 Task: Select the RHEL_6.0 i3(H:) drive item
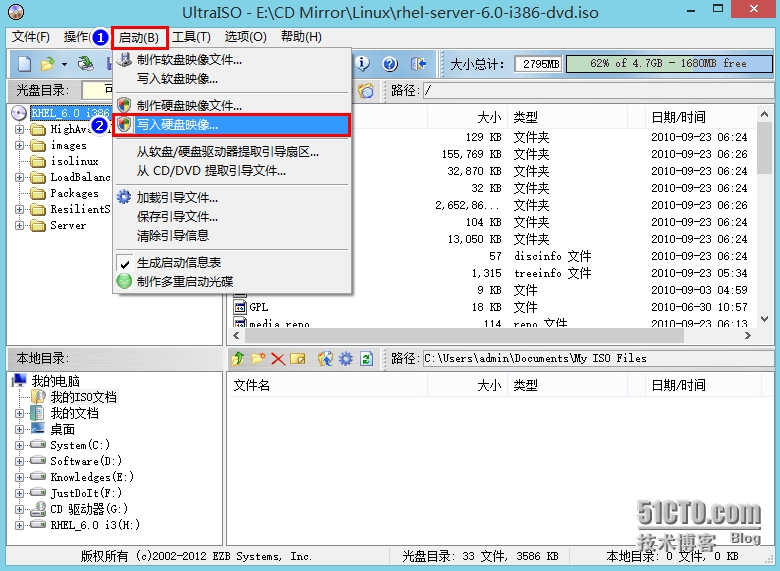(x=95, y=525)
